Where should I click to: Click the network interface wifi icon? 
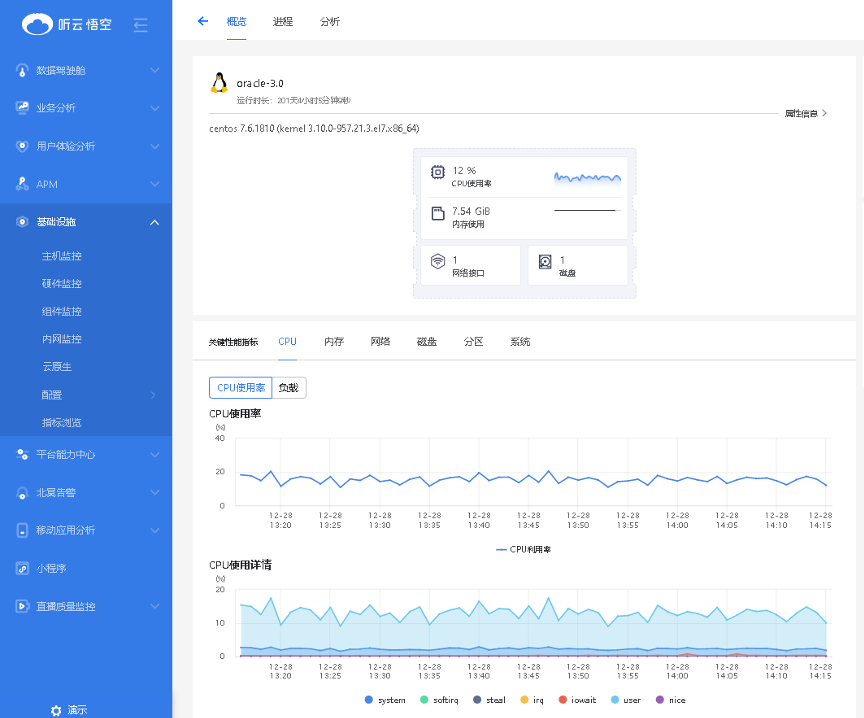pyautogui.click(x=437, y=262)
